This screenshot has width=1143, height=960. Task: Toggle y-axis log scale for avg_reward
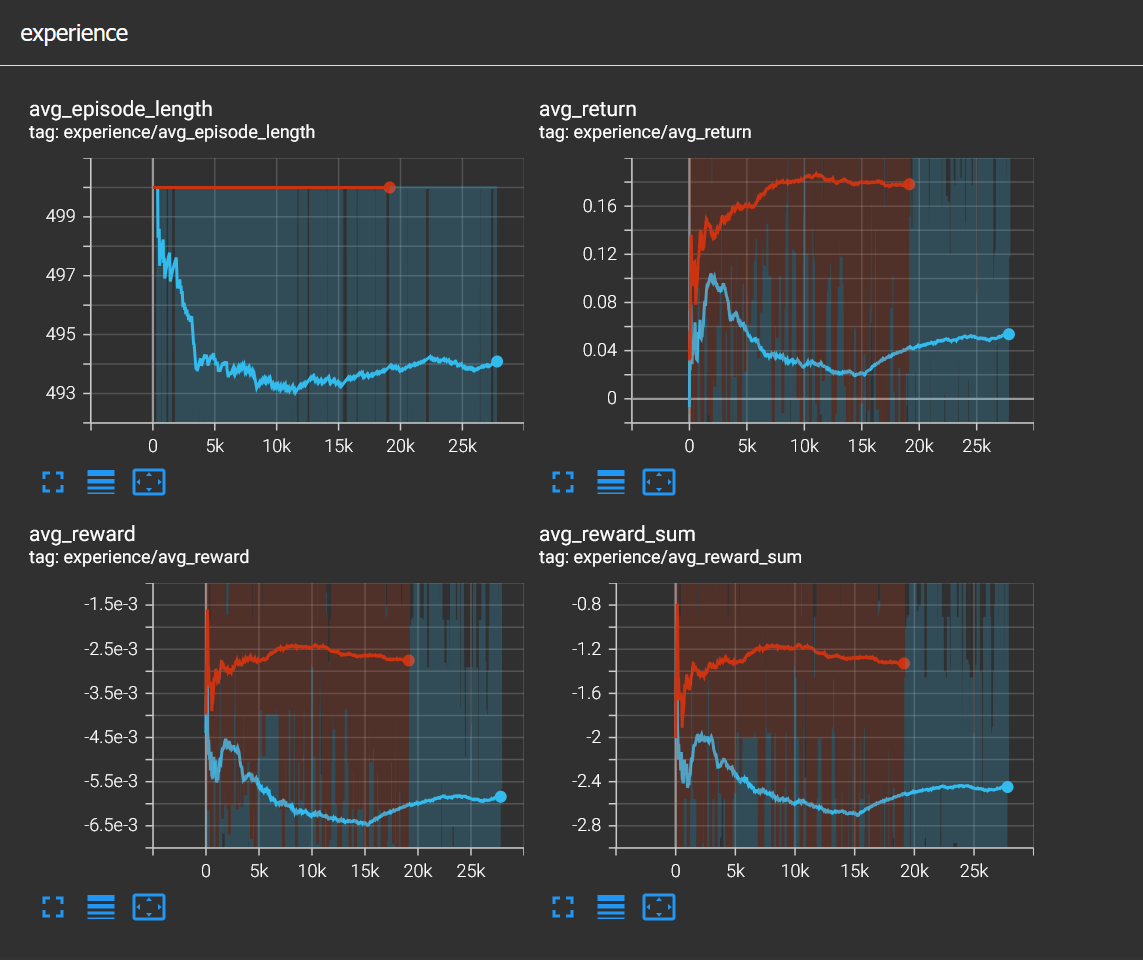click(101, 907)
